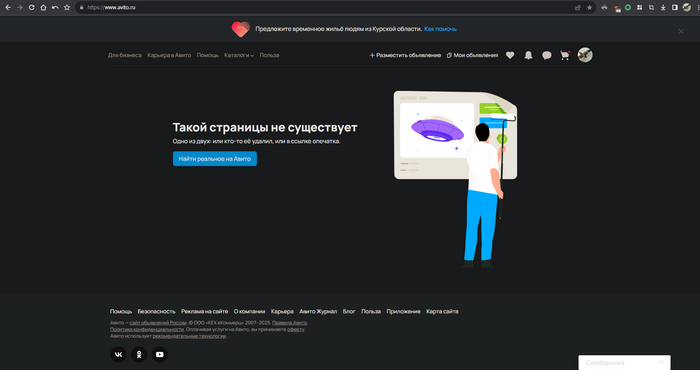Open footer 'О компании' link
The width and height of the screenshot is (700, 370).
click(249, 312)
